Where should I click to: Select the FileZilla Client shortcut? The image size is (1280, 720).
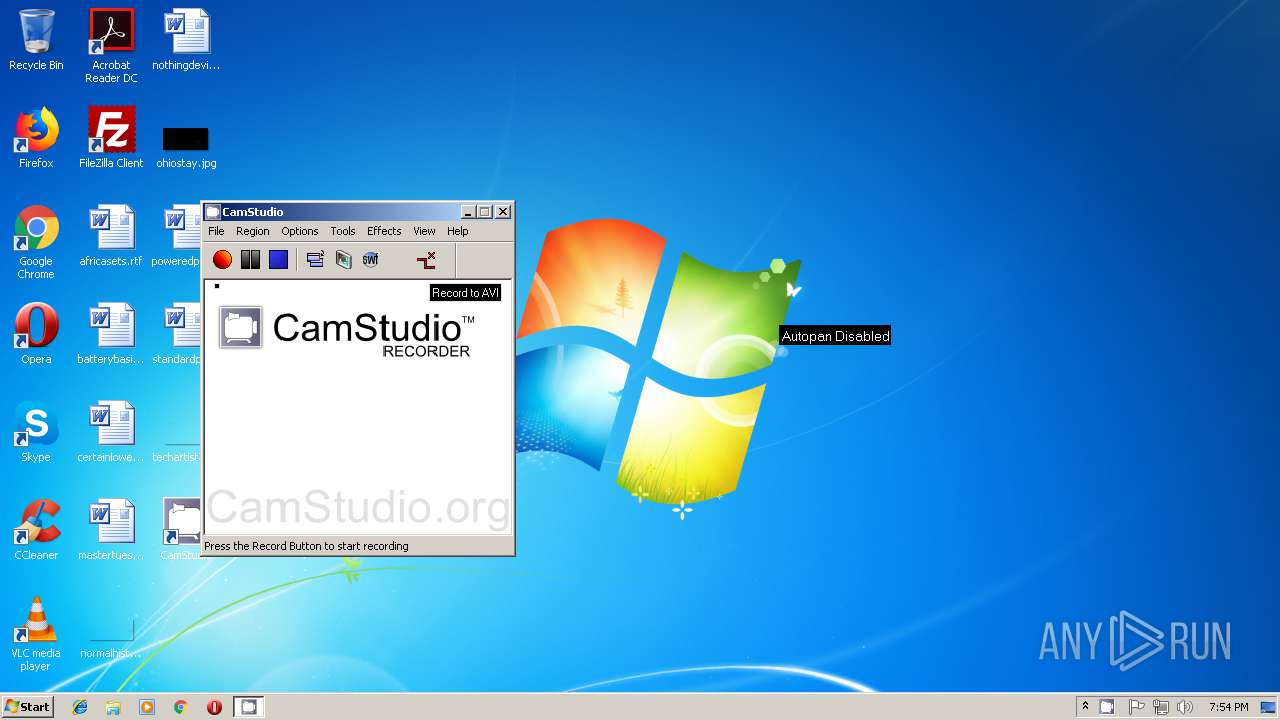point(111,138)
